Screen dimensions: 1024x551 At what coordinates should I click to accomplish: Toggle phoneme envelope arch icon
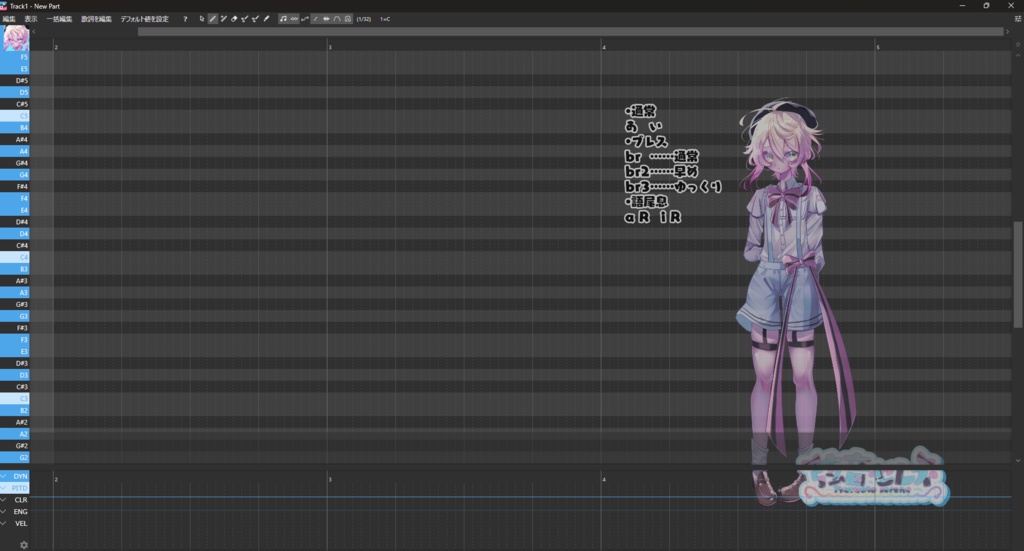pyautogui.click(x=337, y=19)
